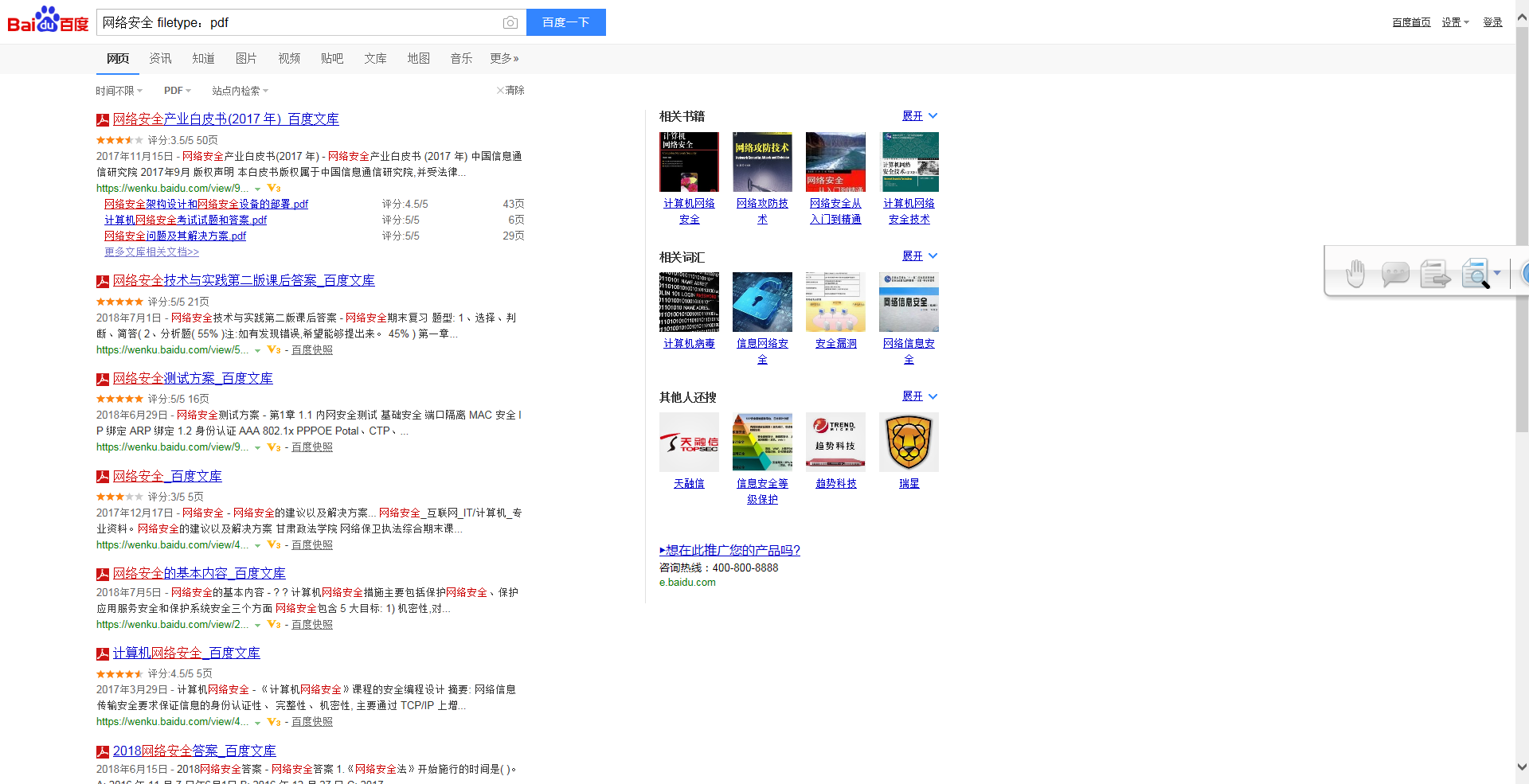This screenshot has width=1529, height=784.
Task: Click PDF icon beside 网络安全测试方案 result
Action: tap(103, 380)
